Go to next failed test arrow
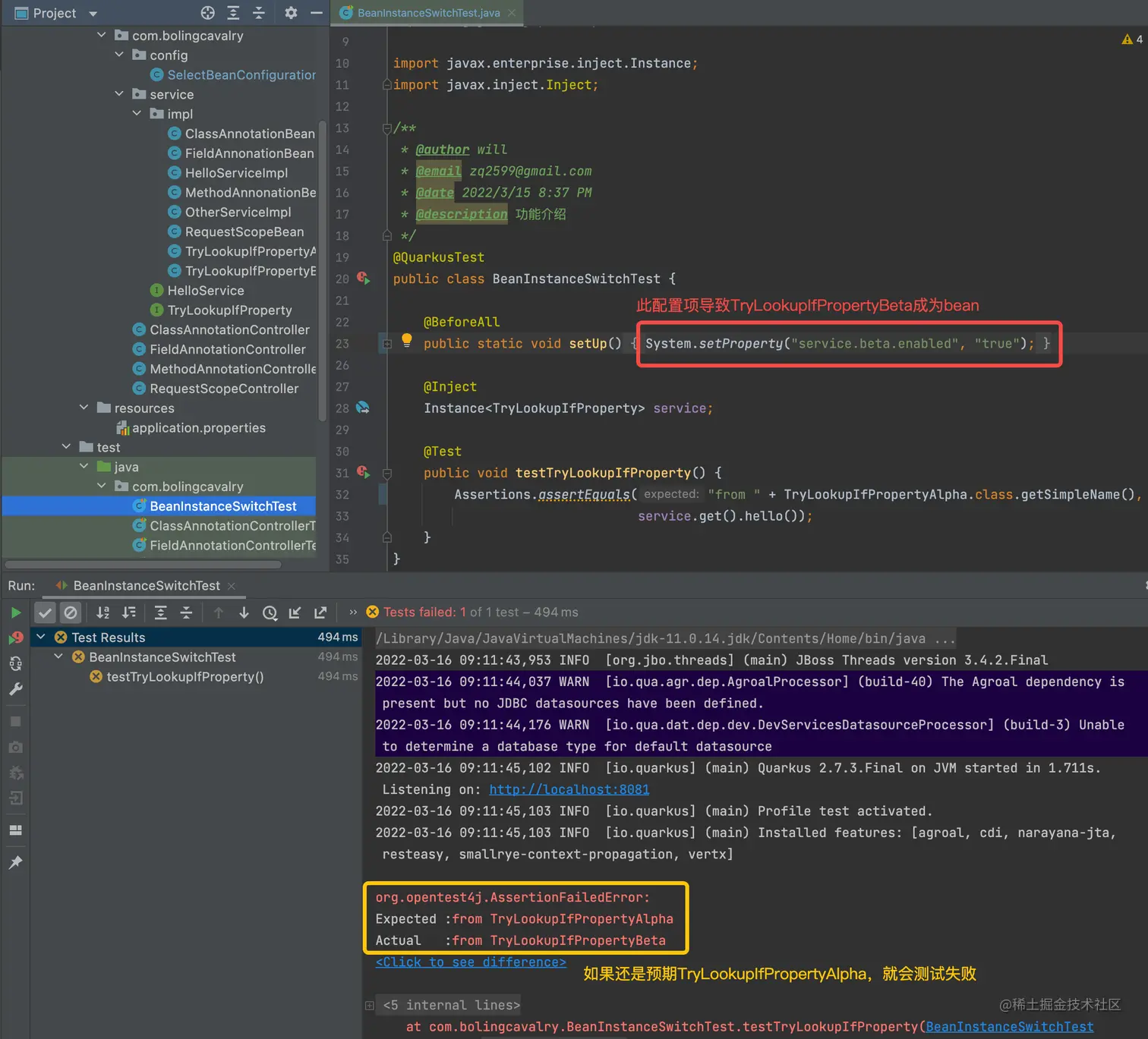This screenshot has width=1148, height=1039. [x=244, y=612]
